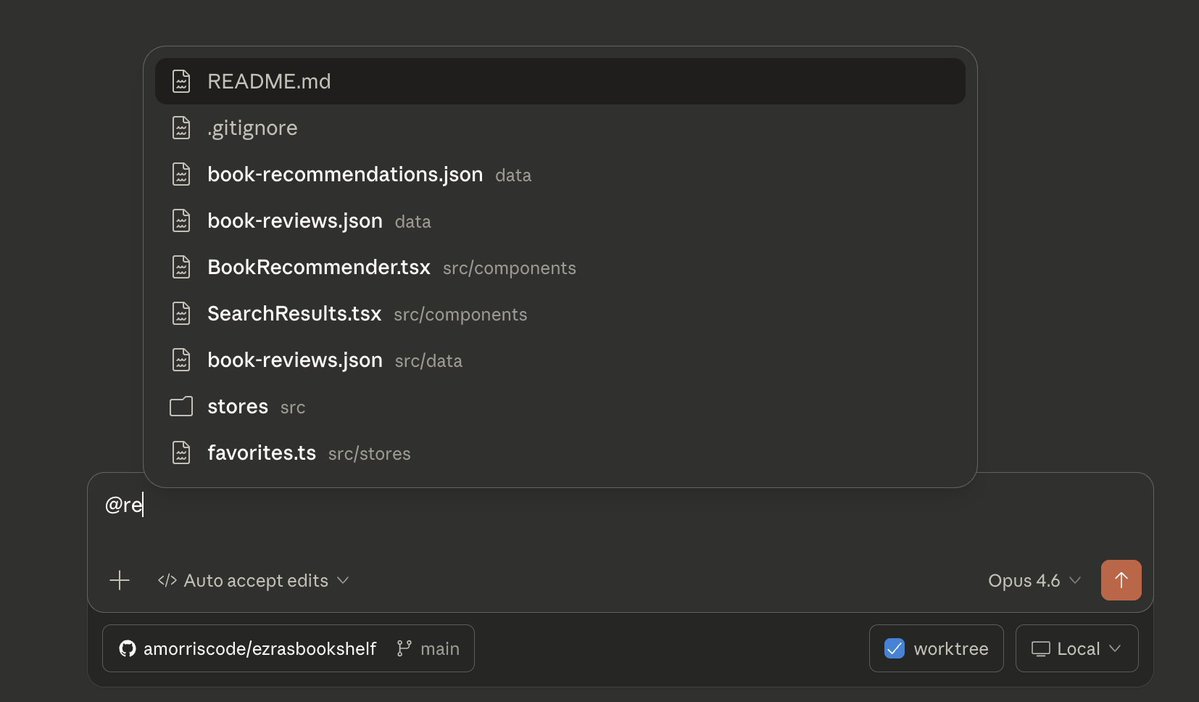Click the code brackets icon by Auto accept edits
The width and height of the screenshot is (1199, 702).
tap(167, 580)
